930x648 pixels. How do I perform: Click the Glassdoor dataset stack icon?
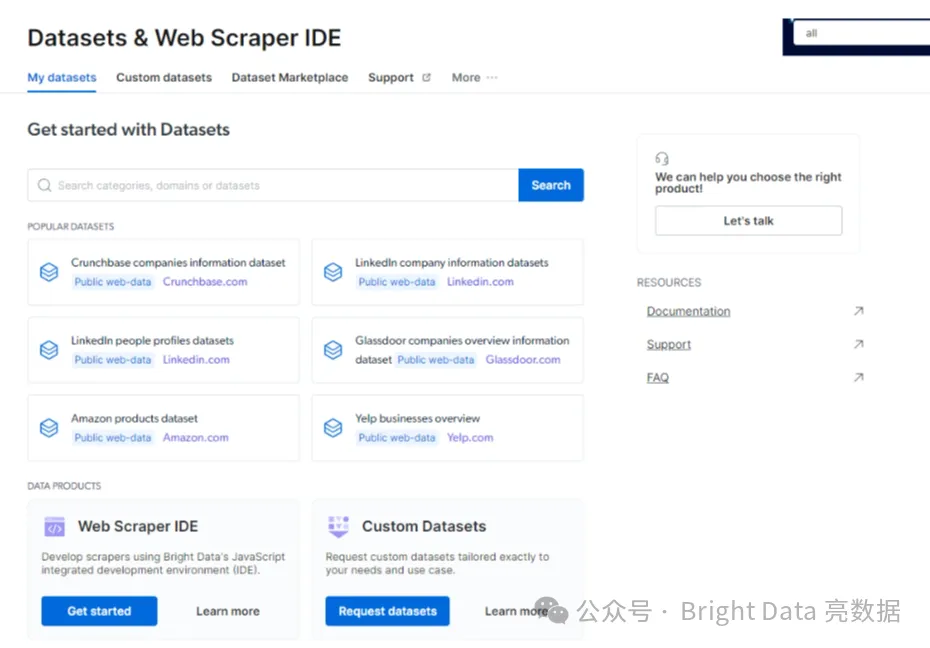tap(333, 350)
